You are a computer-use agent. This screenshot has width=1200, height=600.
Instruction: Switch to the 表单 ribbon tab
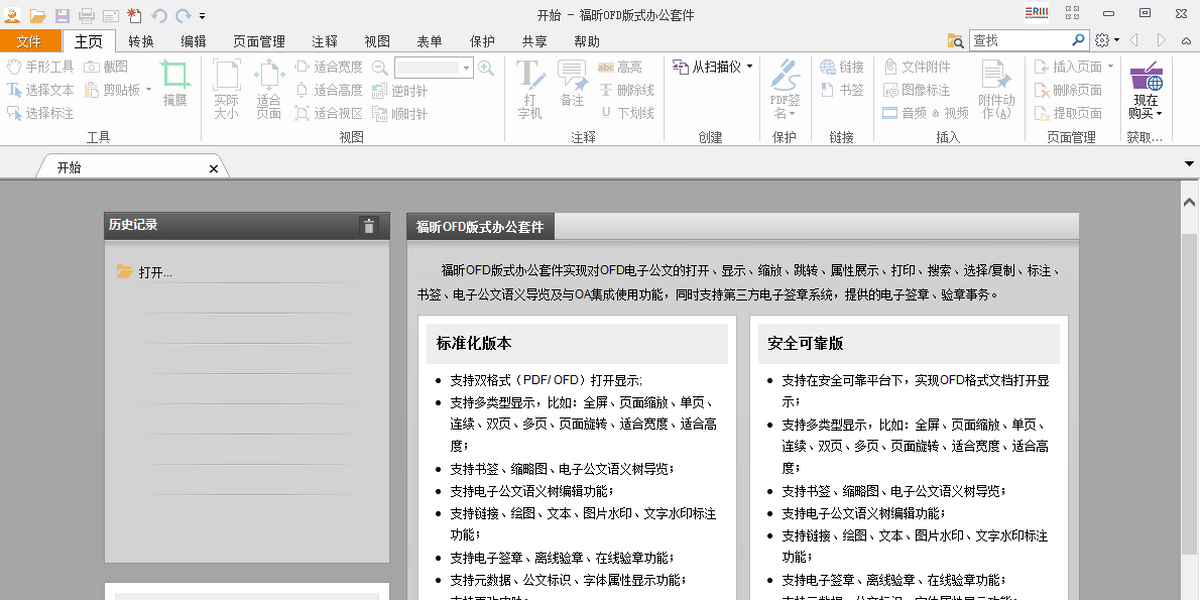tap(429, 41)
